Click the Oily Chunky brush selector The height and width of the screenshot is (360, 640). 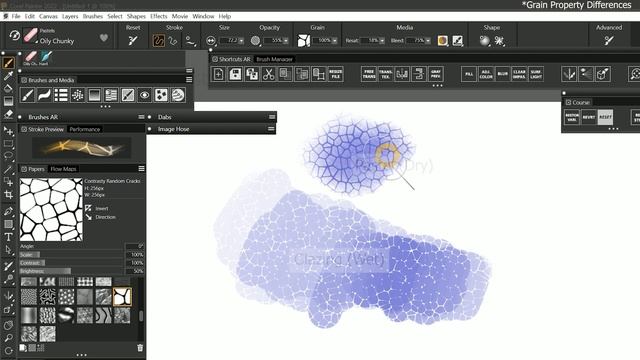(49, 36)
